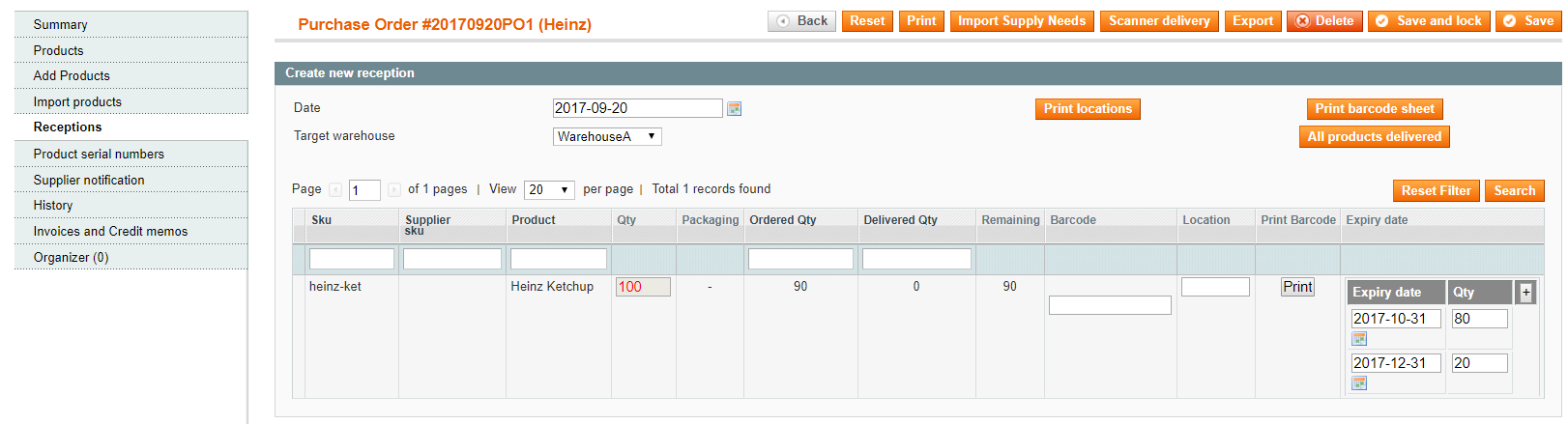Click Save and lock button

coord(1429,21)
